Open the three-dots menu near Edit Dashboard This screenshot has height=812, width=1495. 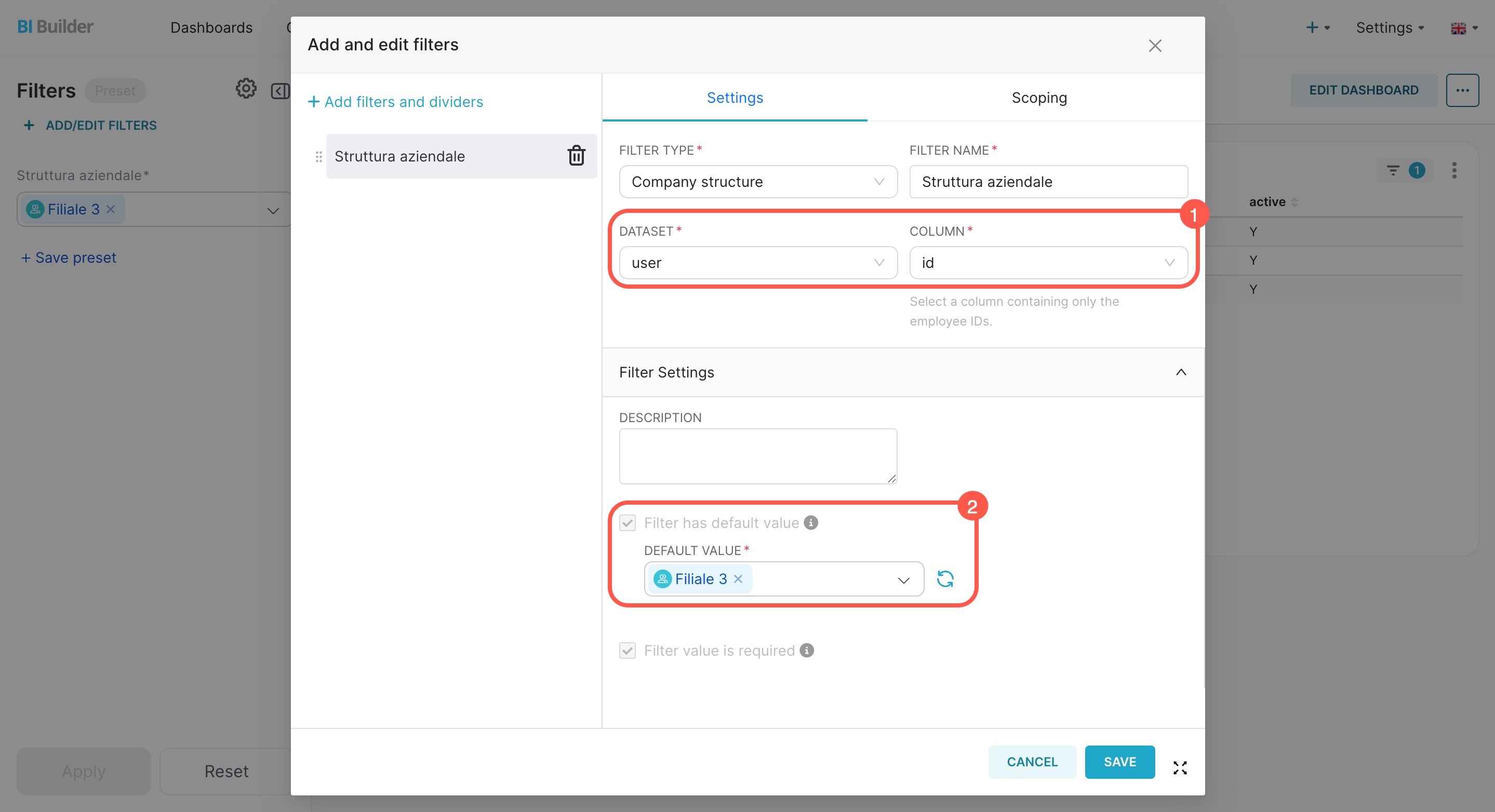[x=1462, y=90]
